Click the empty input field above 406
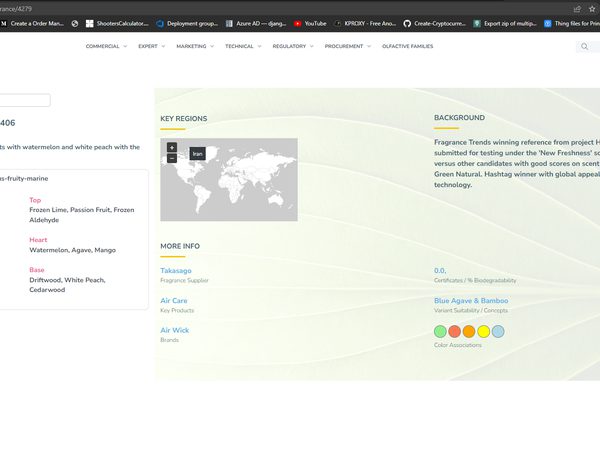Image resolution: width=600 pixels, height=450 pixels. (x=25, y=100)
